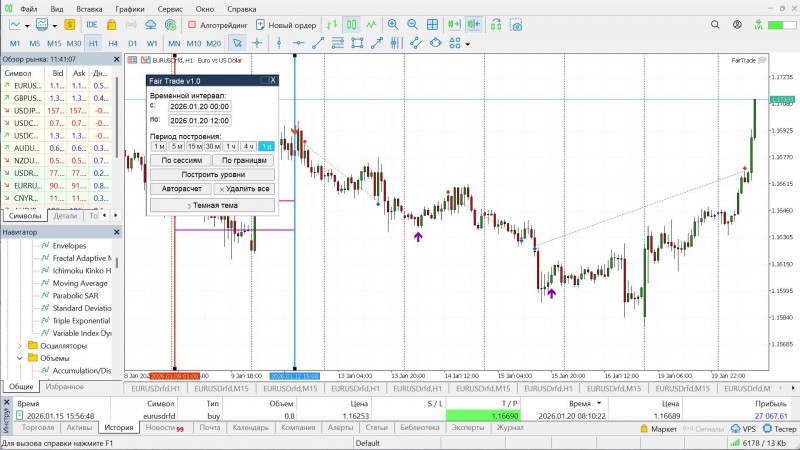Click the zoom in magnifier icon
Image resolution: width=800 pixels, height=450 pixels.
click(x=392, y=24)
